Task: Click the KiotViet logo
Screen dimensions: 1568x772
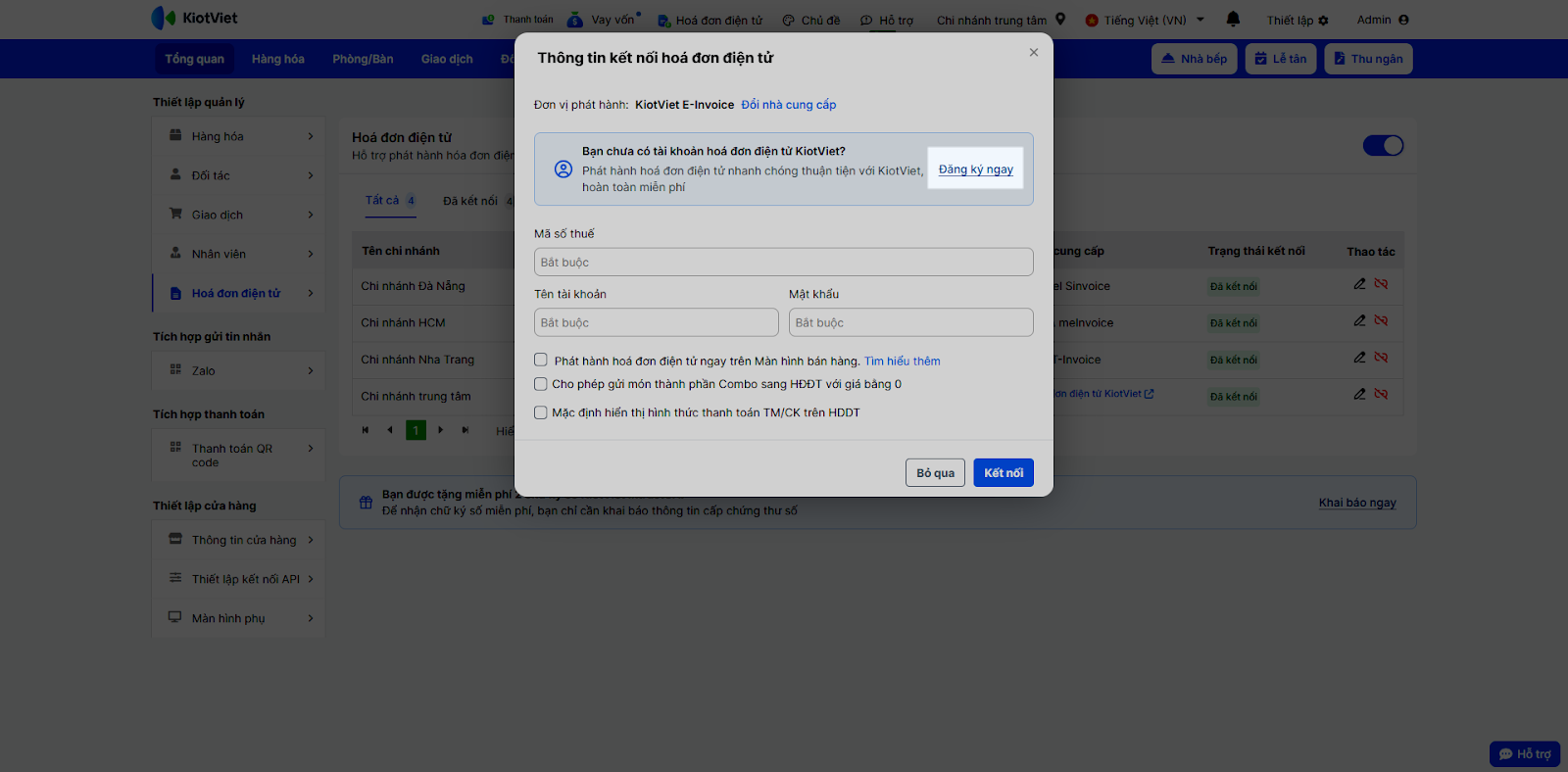Action: 194,18
